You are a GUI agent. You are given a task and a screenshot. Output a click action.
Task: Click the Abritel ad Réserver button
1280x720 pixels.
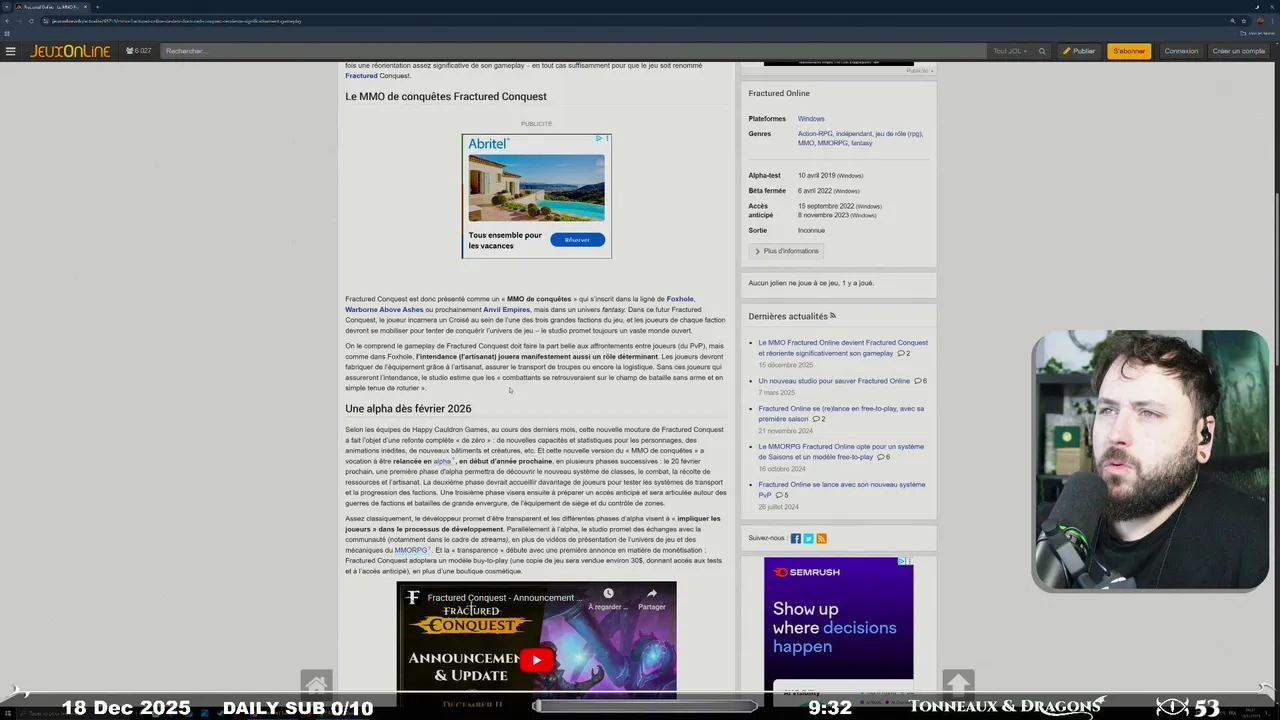point(577,240)
